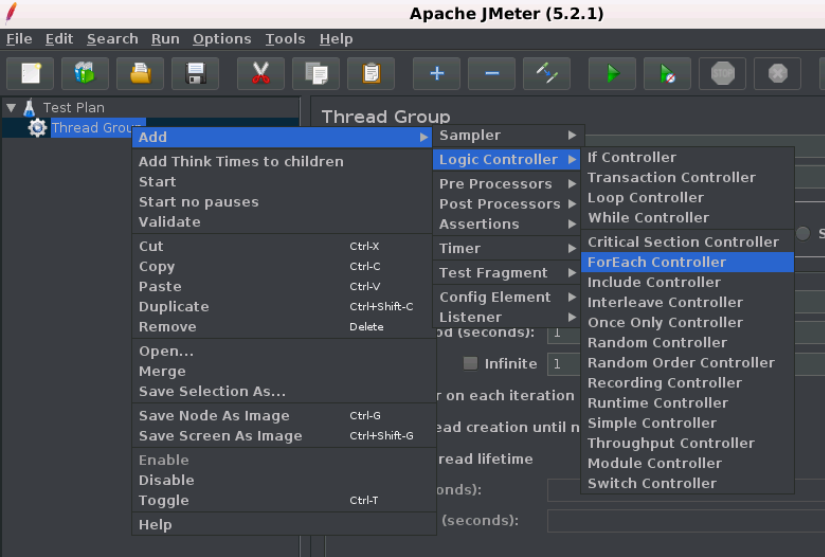Open the Sampler submenu

(x=508, y=135)
